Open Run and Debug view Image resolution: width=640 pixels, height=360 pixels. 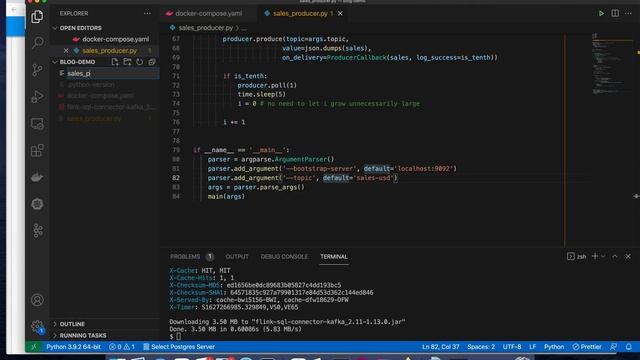coord(37,97)
